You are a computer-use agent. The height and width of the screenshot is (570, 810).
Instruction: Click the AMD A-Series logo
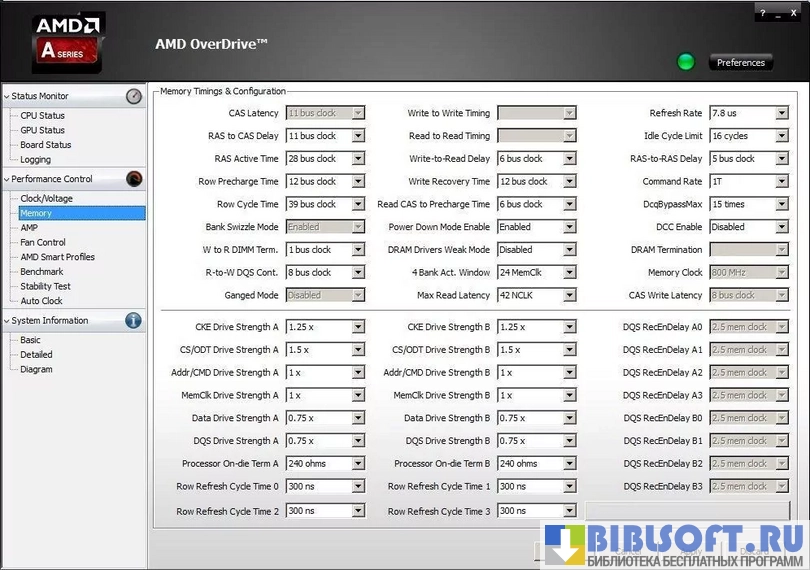pos(68,42)
